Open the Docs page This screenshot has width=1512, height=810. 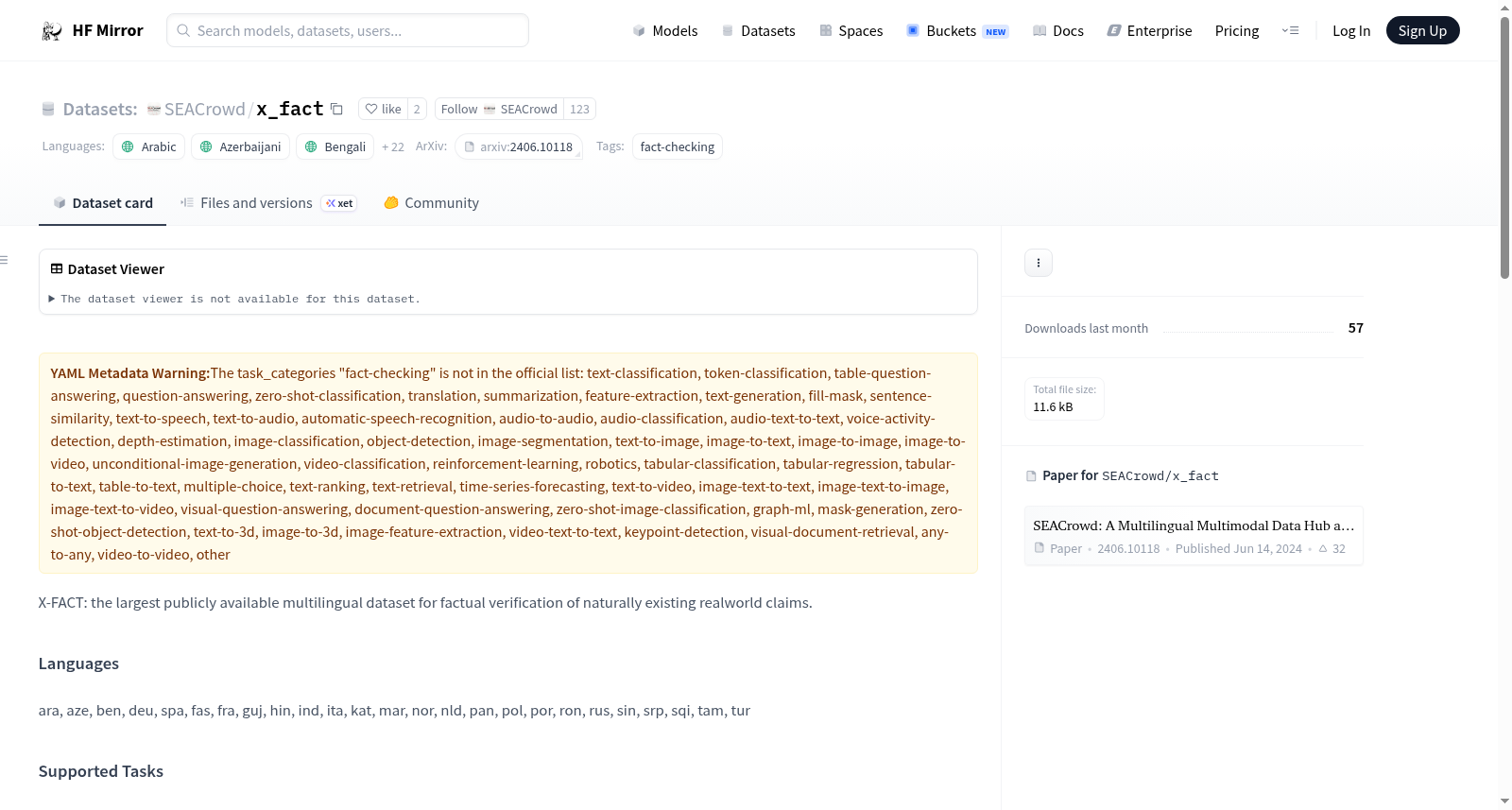(x=1058, y=31)
